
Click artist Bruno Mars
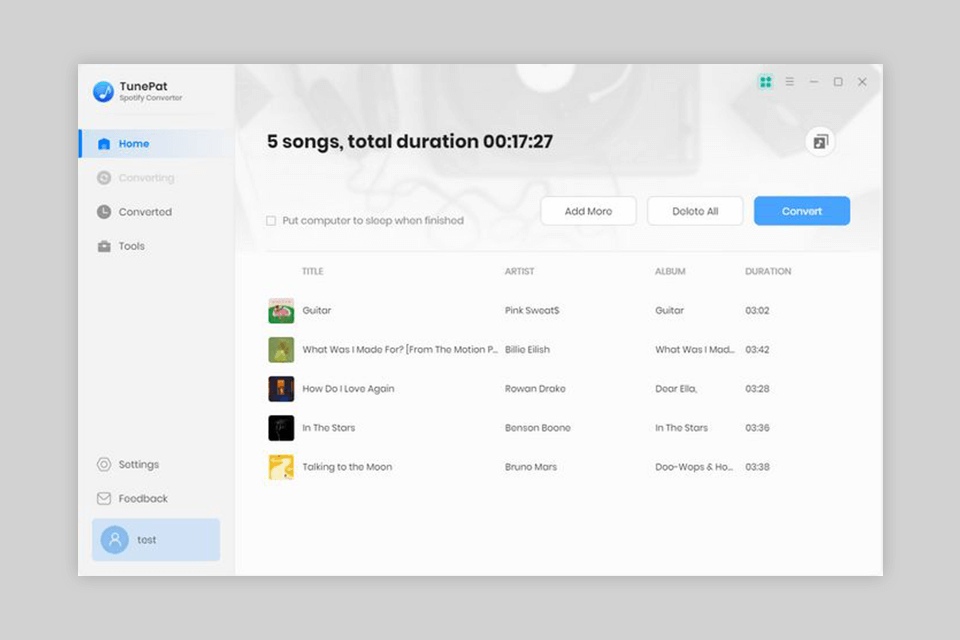pos(531,467)
